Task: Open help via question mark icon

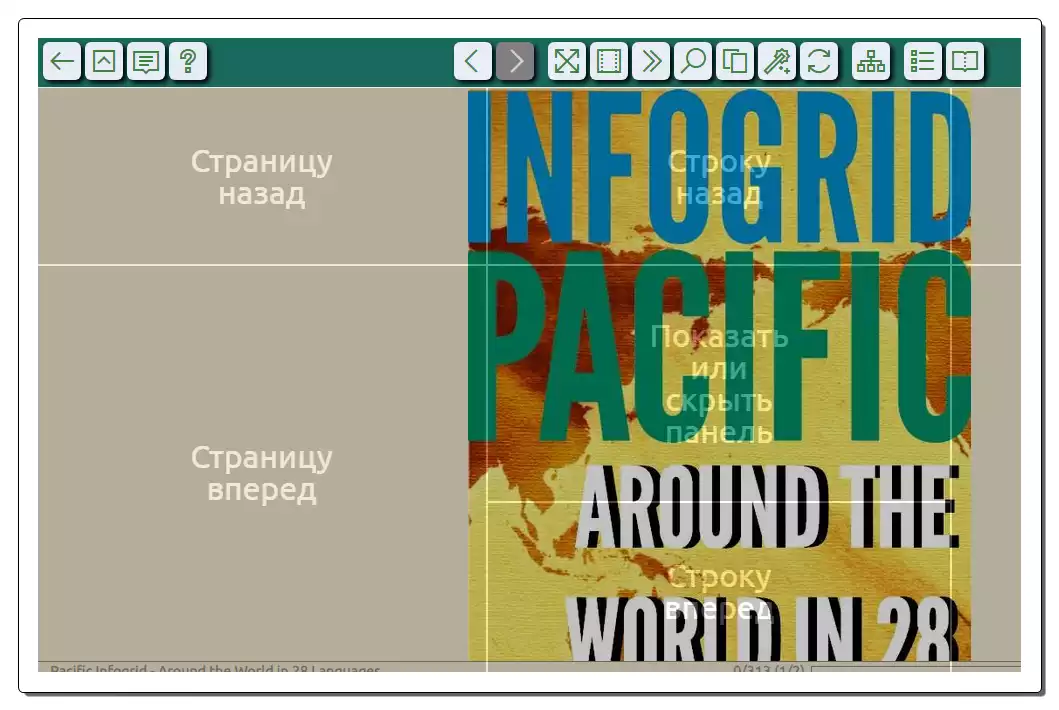Action: [x=188, y=61]
